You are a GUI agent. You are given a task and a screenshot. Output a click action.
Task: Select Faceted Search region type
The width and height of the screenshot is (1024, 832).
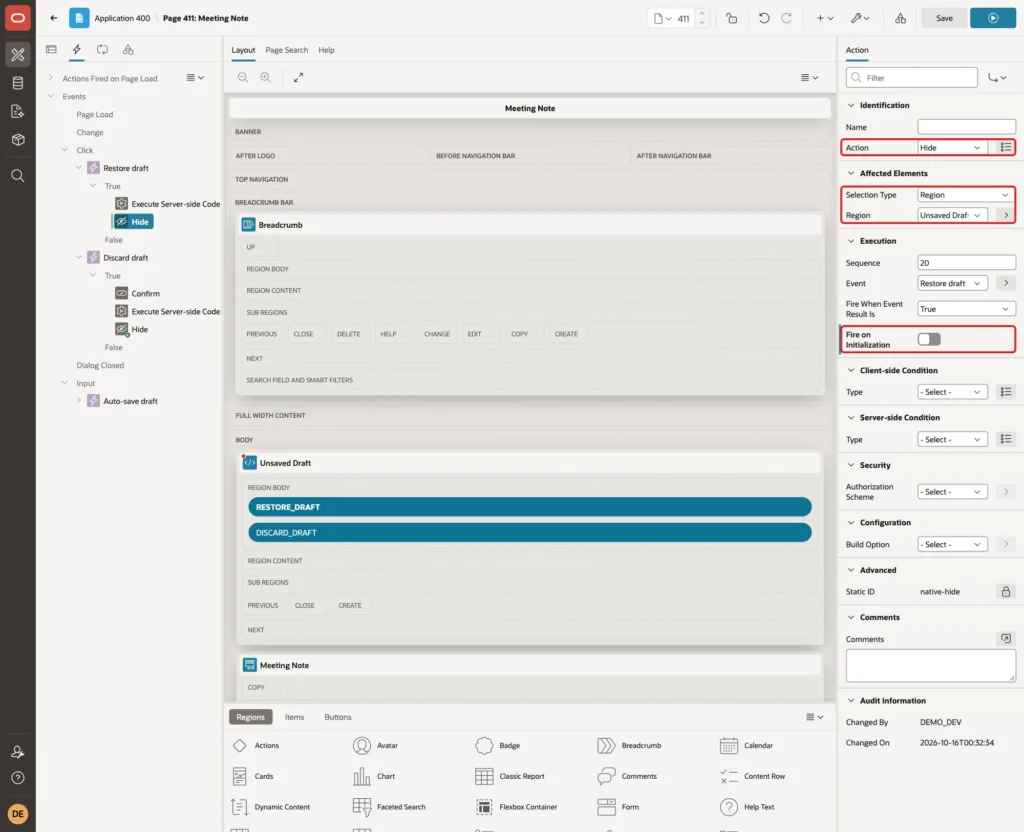coord(389,807)
